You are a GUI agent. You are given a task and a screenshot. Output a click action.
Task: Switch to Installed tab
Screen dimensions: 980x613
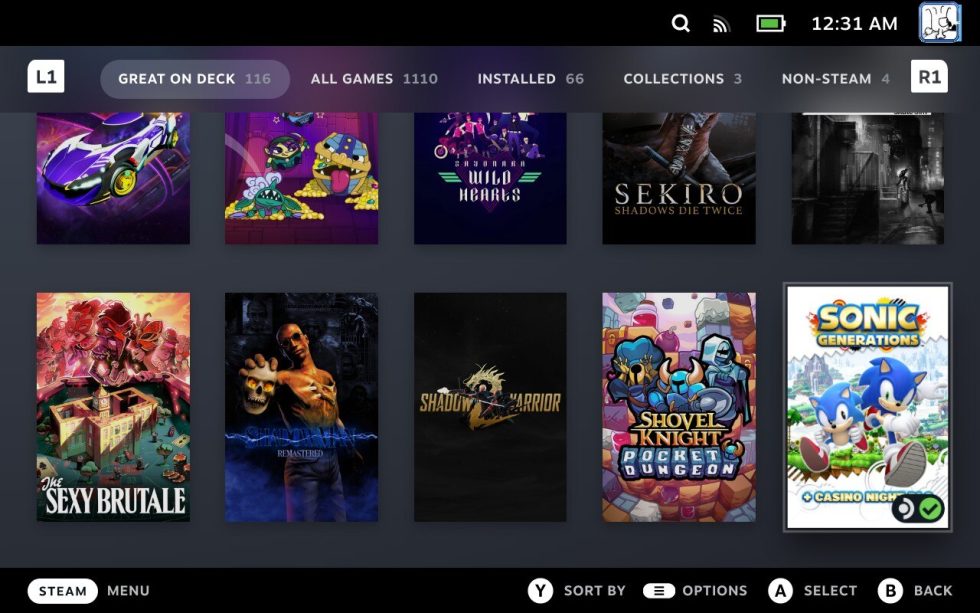coord(530,79)
